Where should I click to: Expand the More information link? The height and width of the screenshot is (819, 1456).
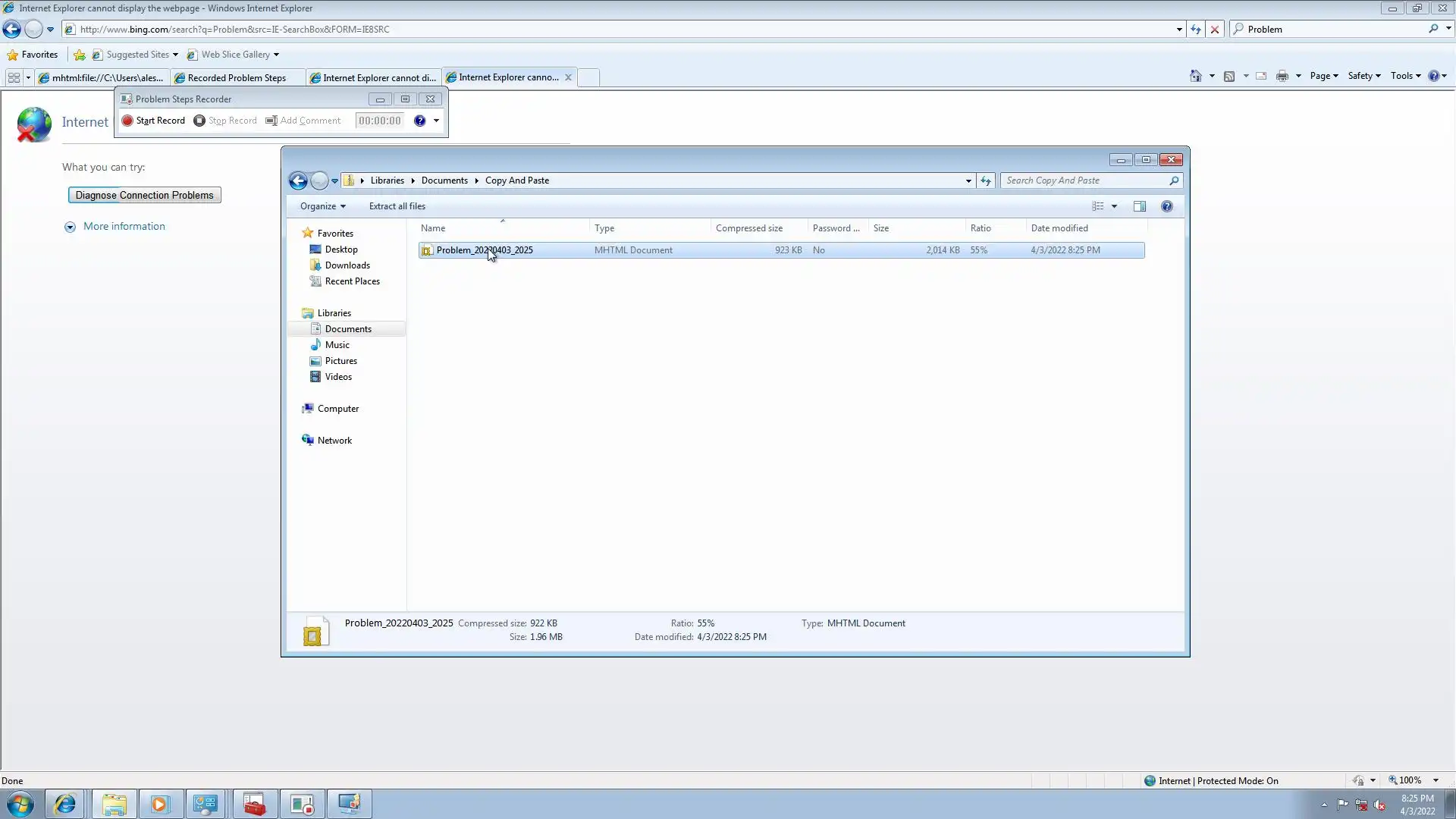pyautogui.click(x=124, y=226)
